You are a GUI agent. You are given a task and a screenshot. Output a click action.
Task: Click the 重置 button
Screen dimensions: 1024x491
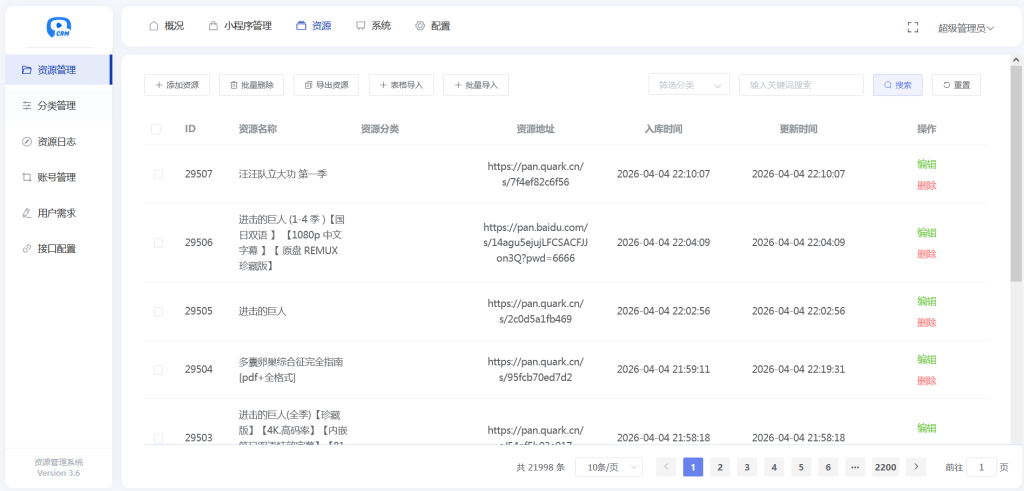click(x=956, y=85)
